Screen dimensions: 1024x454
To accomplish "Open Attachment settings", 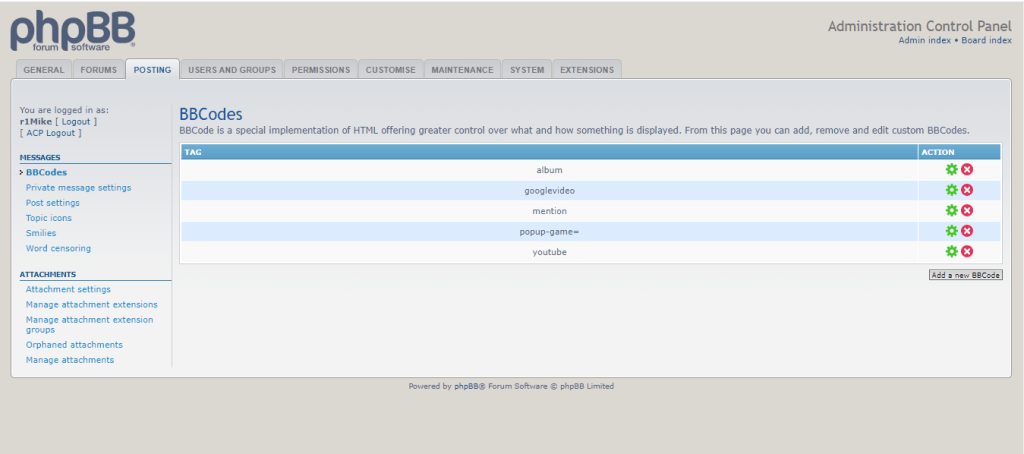I will [69, 289].
